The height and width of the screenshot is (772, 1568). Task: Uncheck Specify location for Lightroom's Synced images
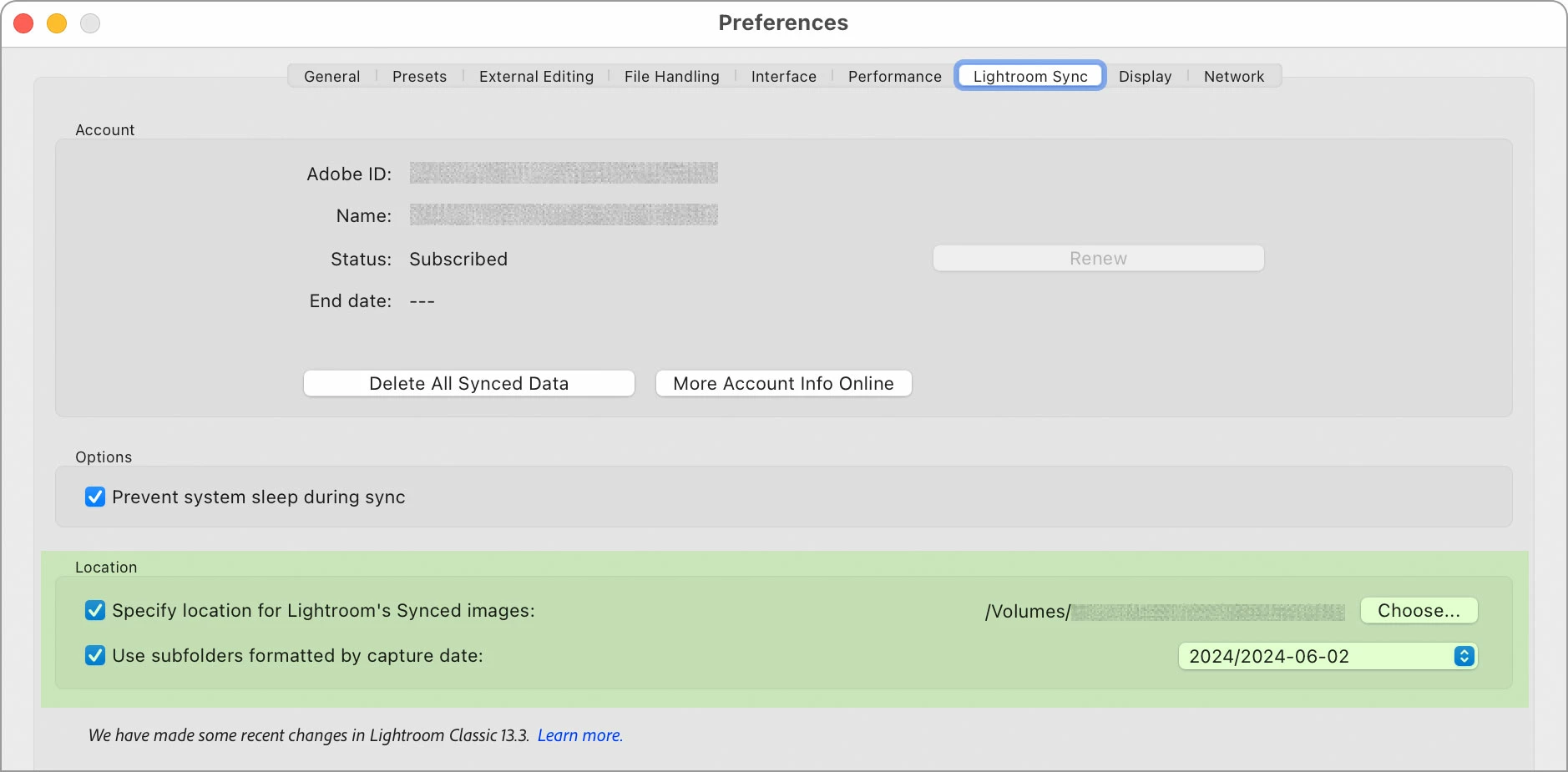coord(95,610)
